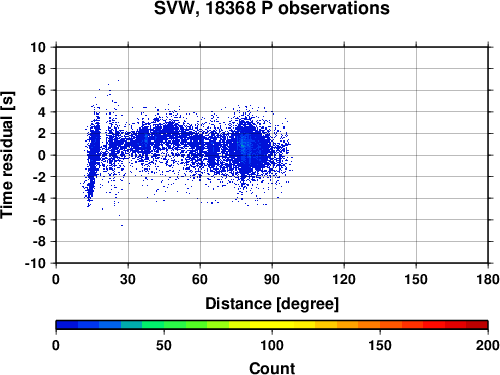Viewport: 500px width, 375px height.
Task: Click the y-axis tick label '6'
Action: click(42, 90)
